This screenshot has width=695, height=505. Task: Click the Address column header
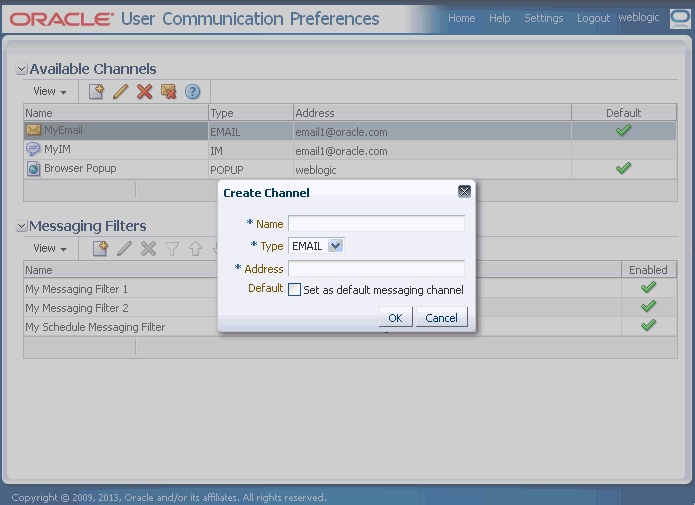432,113
